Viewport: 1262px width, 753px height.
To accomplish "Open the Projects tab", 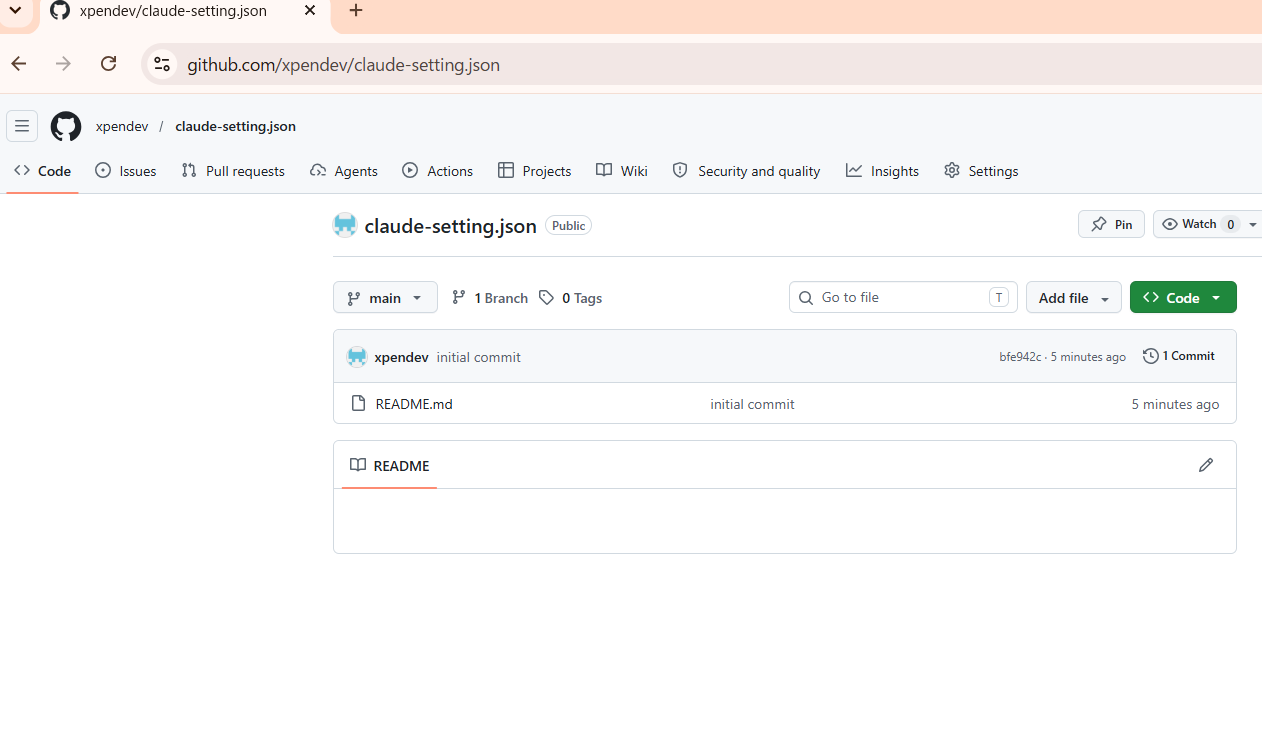I will coord(535,171).
